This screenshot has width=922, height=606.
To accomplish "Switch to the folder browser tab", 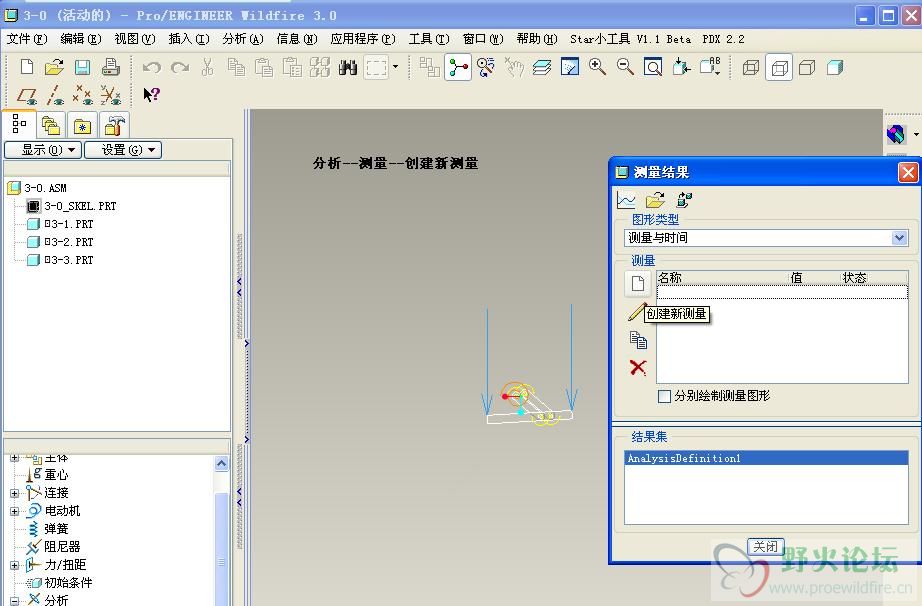I will pos(50,126).
